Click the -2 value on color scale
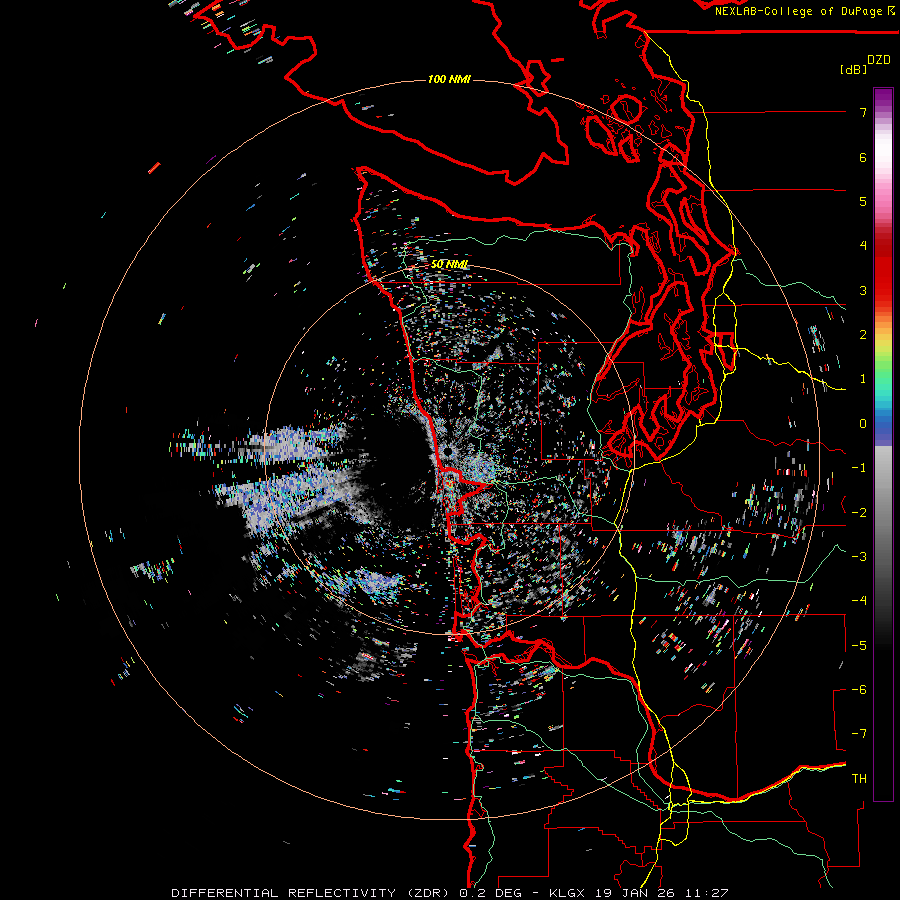This screenshot has width=900, height=900. [x=859, y=513]
